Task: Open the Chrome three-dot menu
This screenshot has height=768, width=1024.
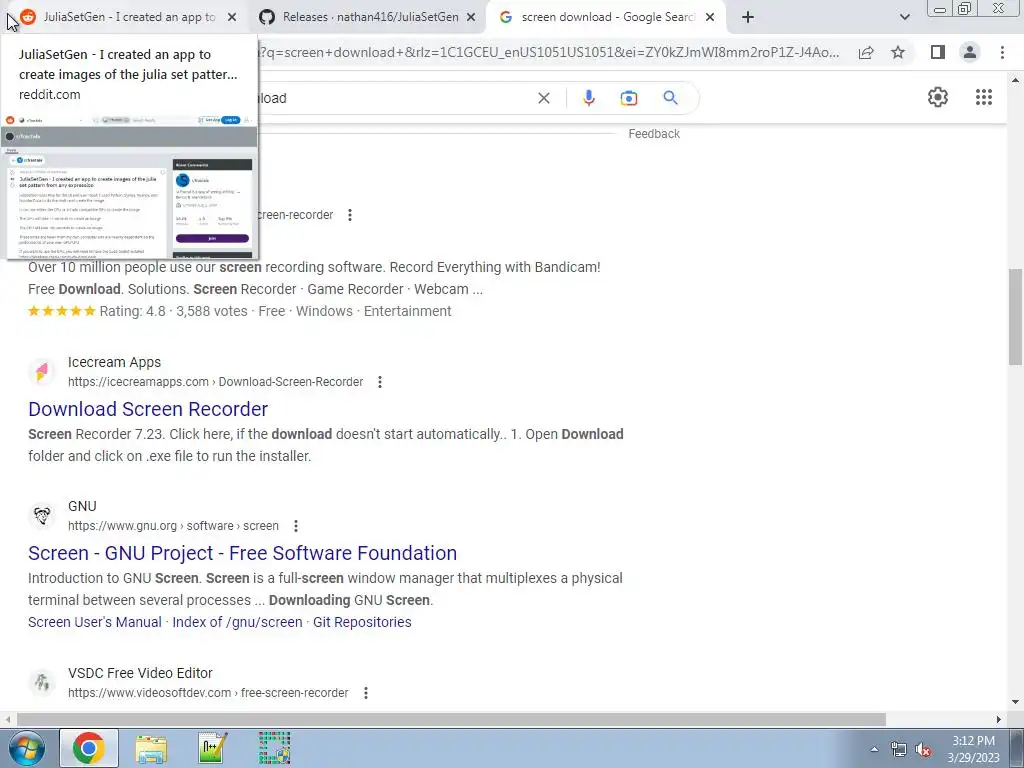Action: point(1002,52)
